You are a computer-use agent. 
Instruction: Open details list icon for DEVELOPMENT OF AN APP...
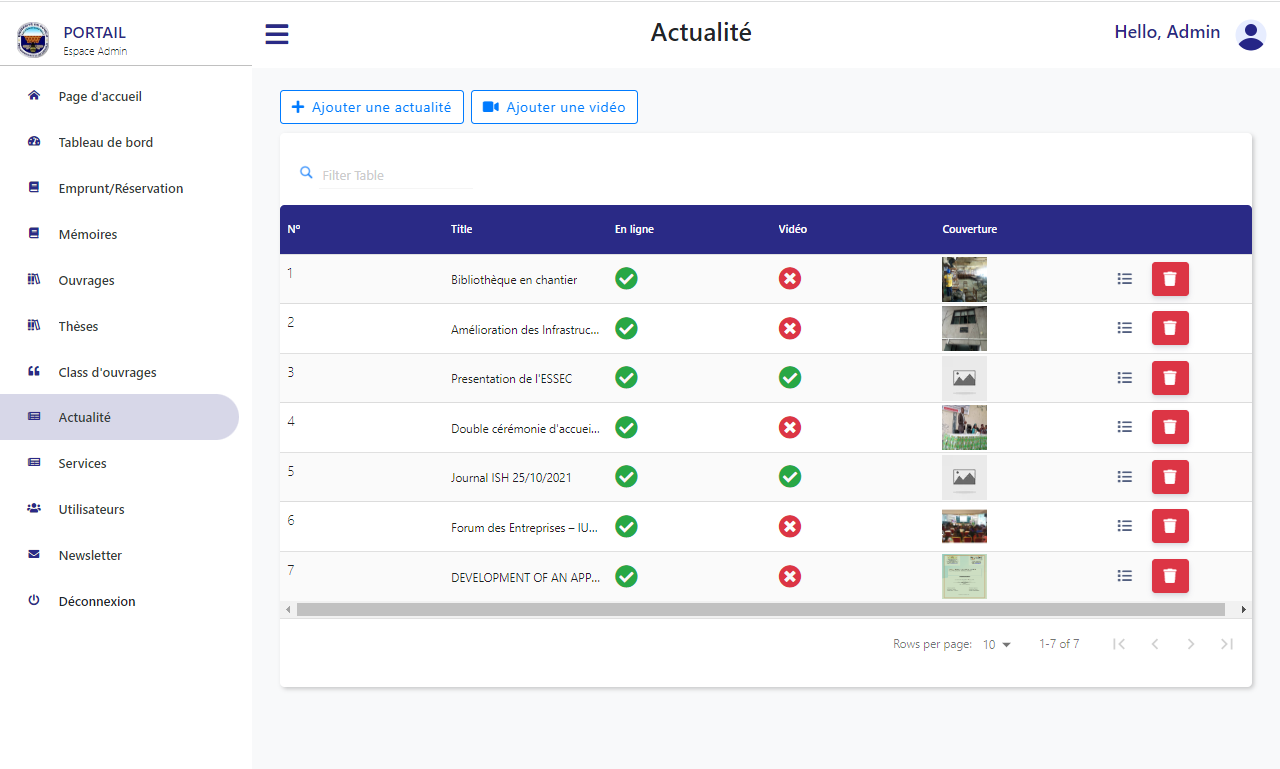click(1125, 576)
